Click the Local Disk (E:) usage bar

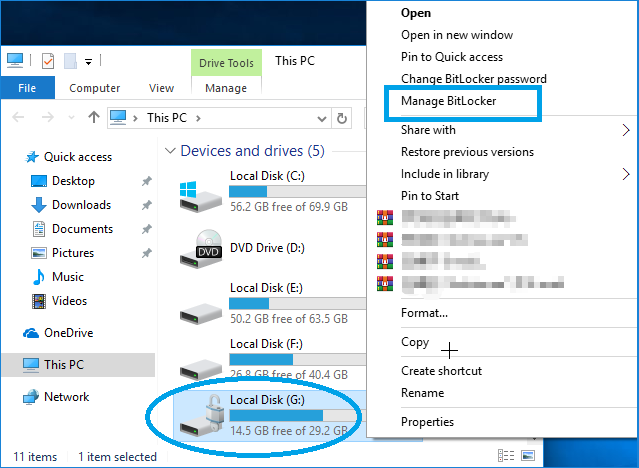(x=297, y=303)
